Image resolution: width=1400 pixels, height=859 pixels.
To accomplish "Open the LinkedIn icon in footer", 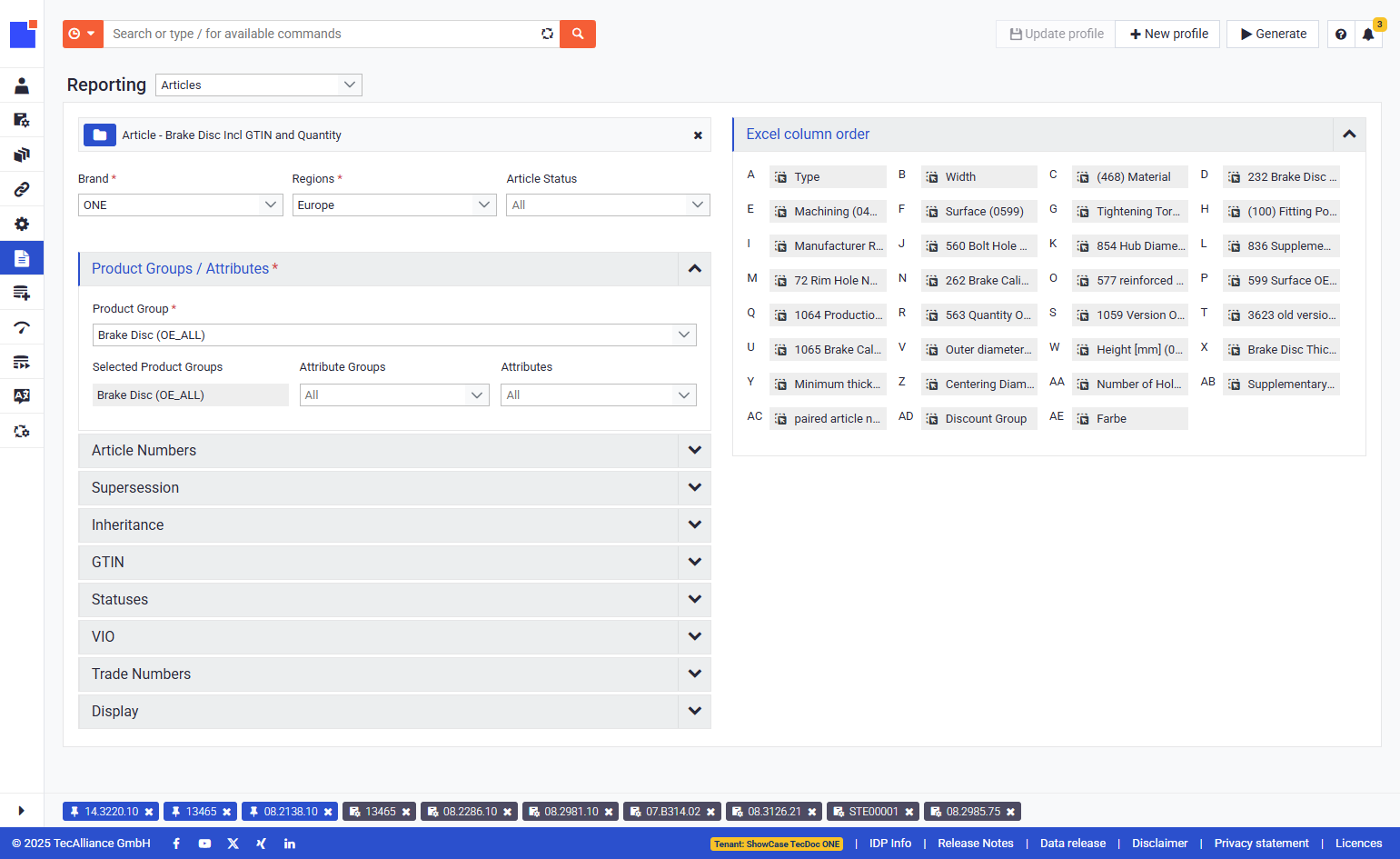I will coord(289,844).
